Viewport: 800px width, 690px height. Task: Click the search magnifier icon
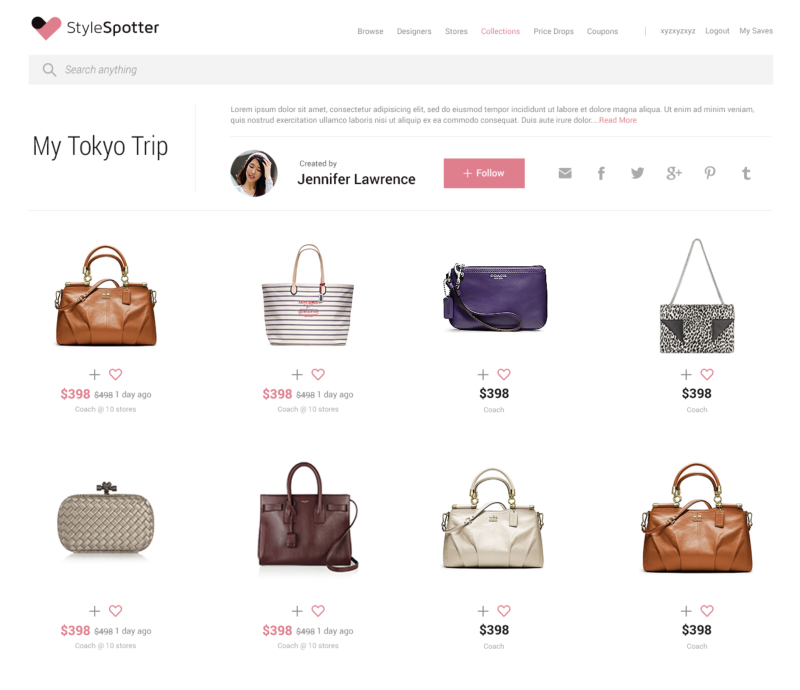tap(49, 69)
